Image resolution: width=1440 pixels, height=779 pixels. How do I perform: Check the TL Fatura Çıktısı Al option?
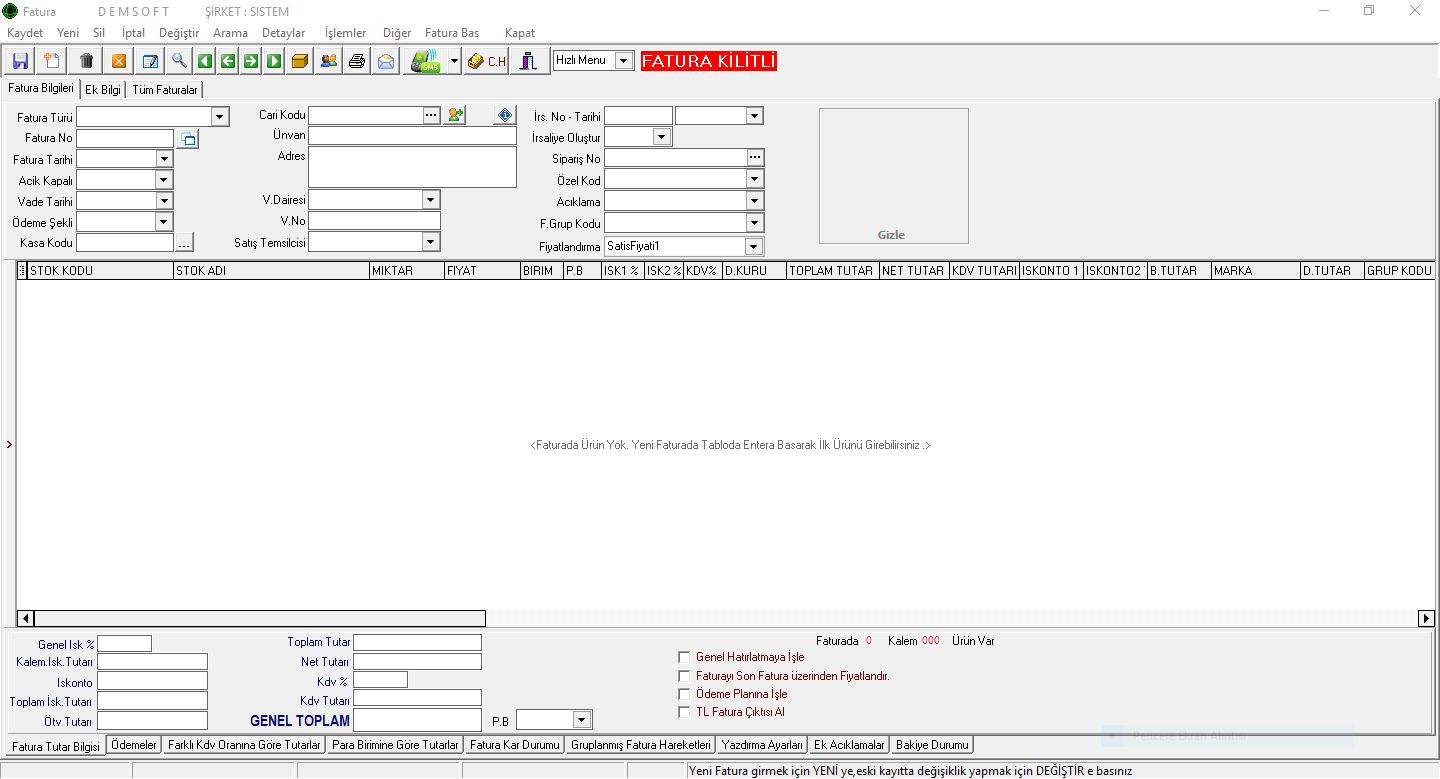pos(684,712)
